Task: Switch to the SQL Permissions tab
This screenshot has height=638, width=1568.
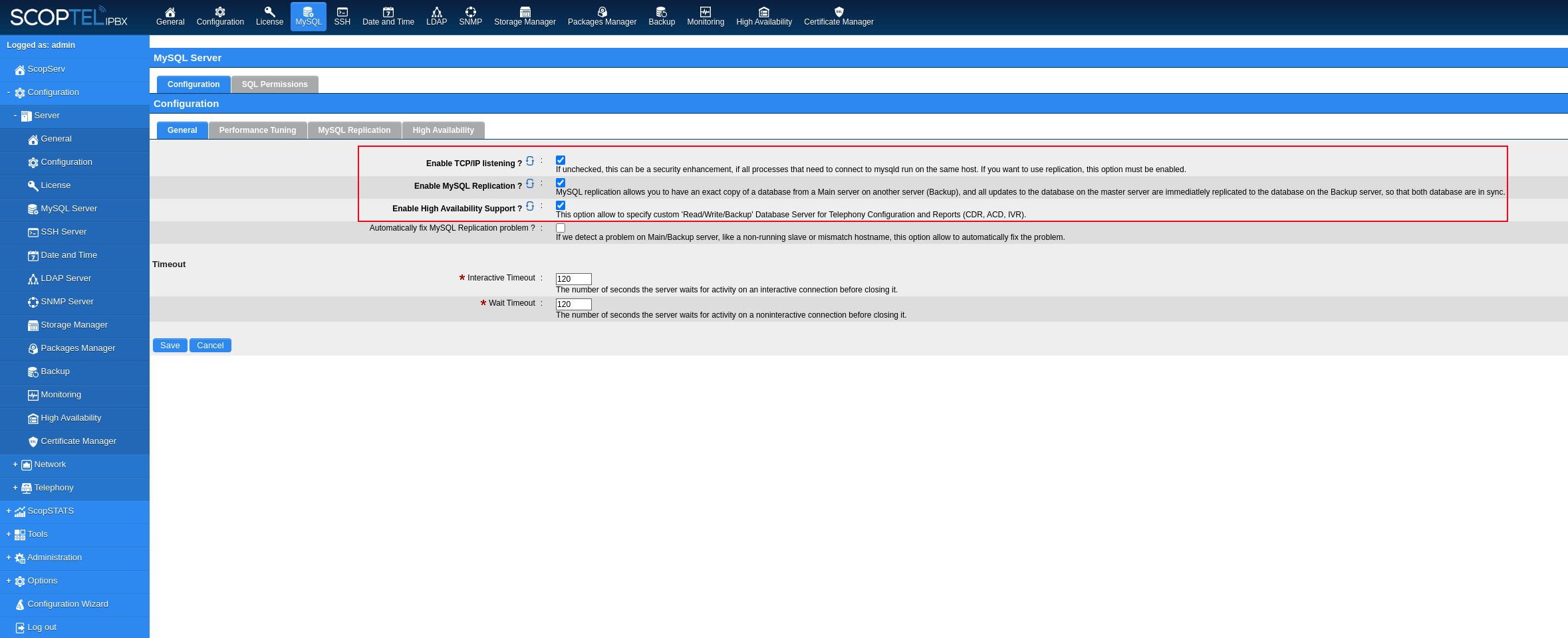Action: 275,84
